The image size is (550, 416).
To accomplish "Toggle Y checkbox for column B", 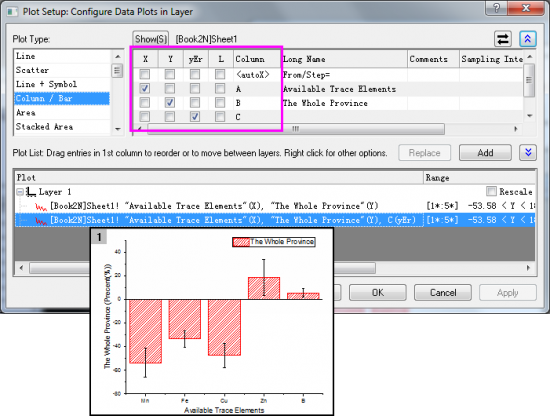I will tap(170, 102).
